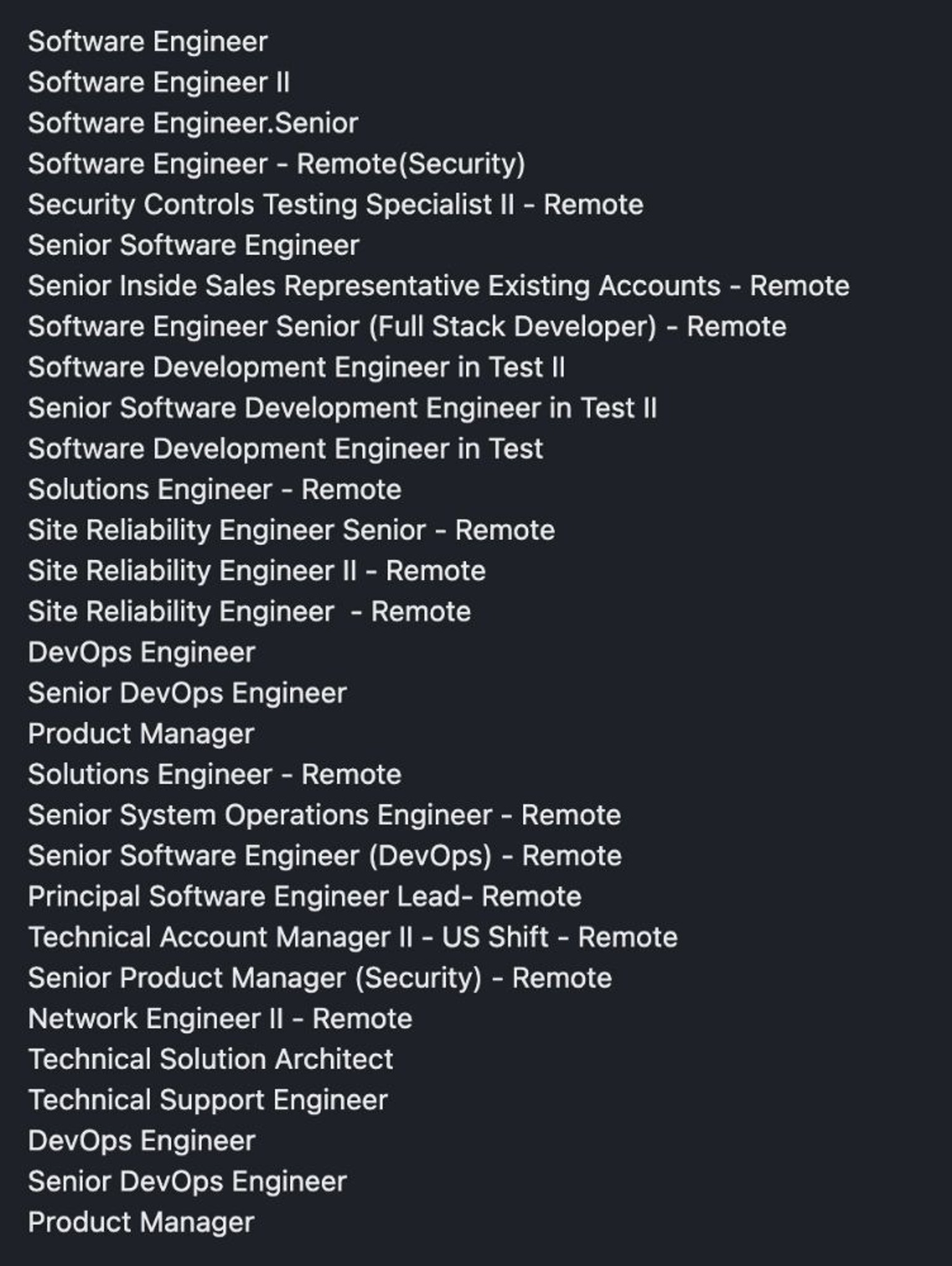
Task: Open the "Software Engineer.Senior" listing
Action: tap(193, 124)
